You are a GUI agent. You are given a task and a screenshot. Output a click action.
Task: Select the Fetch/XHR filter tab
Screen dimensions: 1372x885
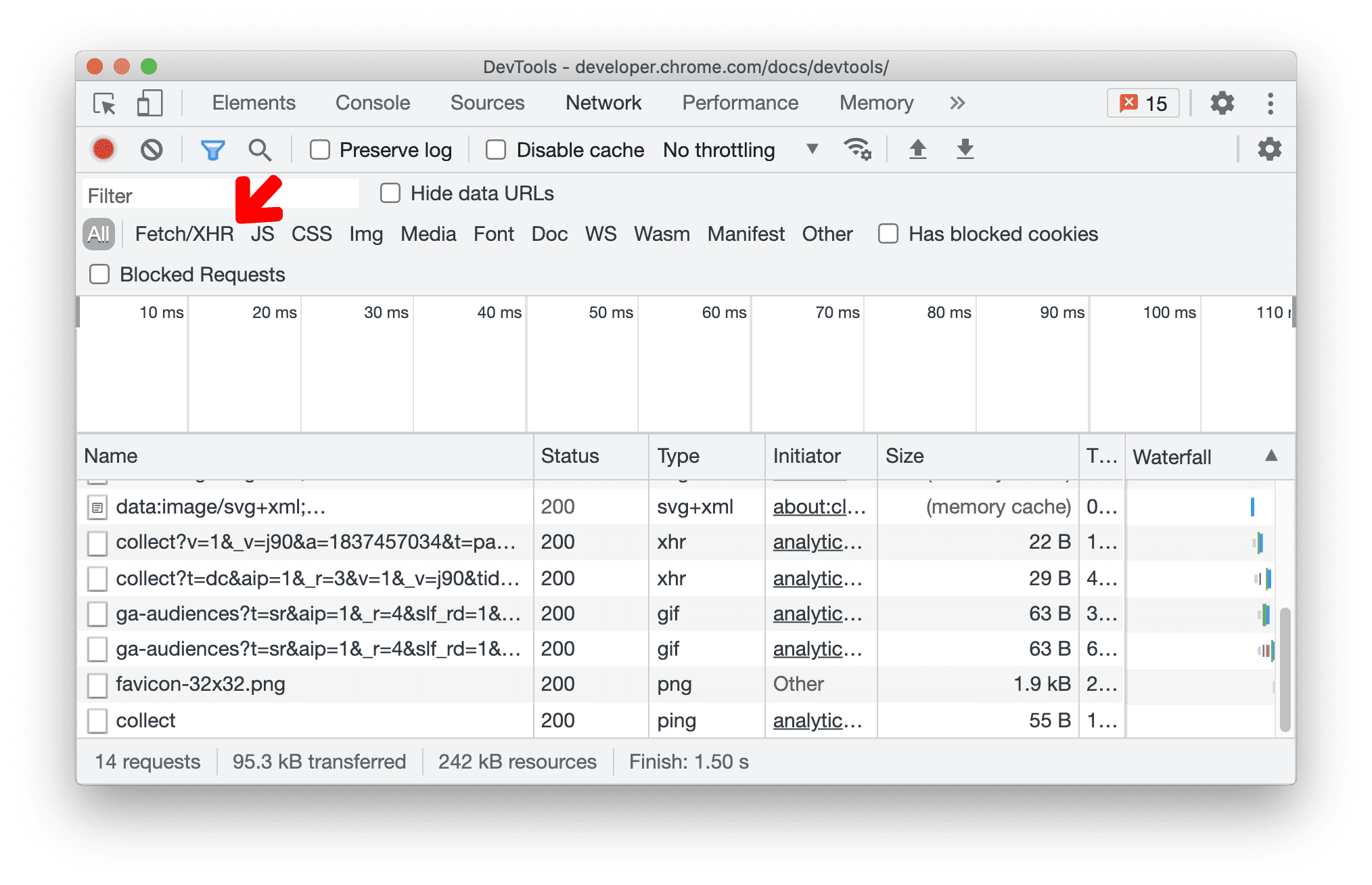[183, 233]
